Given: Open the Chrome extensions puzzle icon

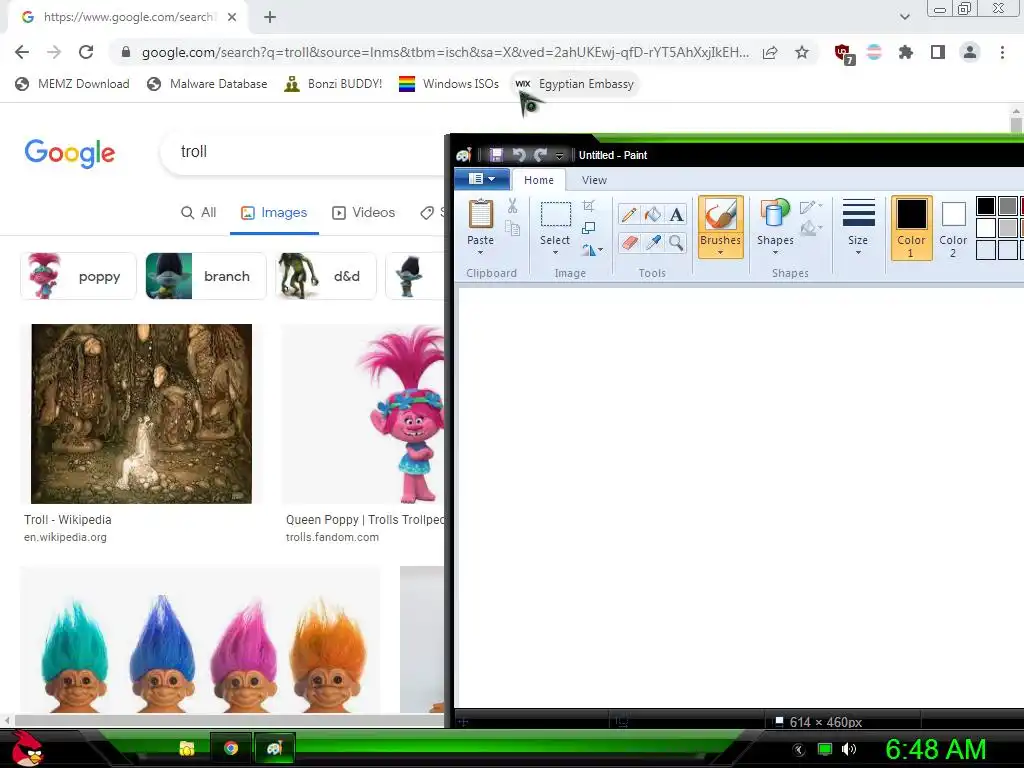Looking at the screenshot, I should point(905,52).
